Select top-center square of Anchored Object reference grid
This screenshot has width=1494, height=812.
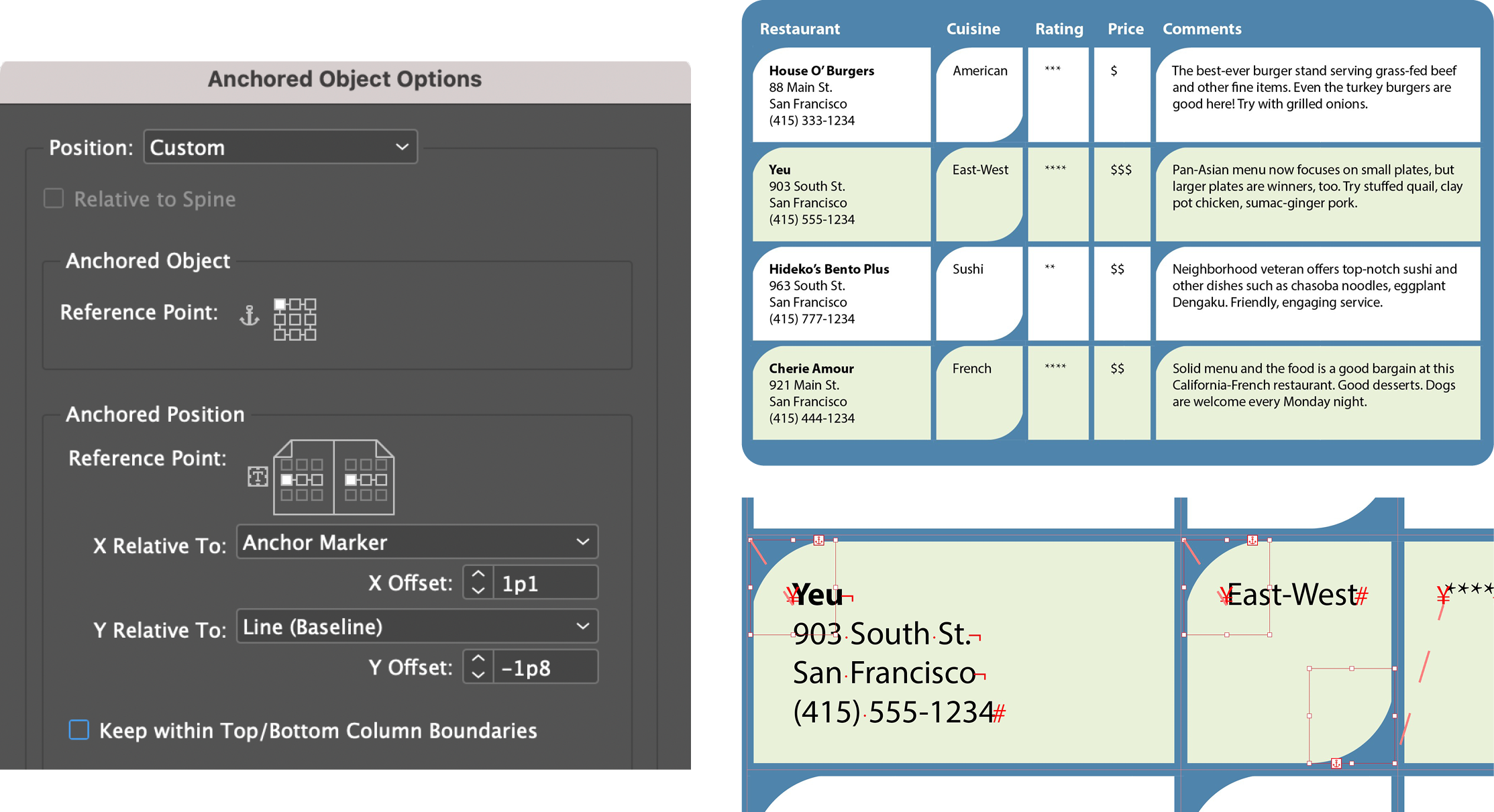(295, 304)
